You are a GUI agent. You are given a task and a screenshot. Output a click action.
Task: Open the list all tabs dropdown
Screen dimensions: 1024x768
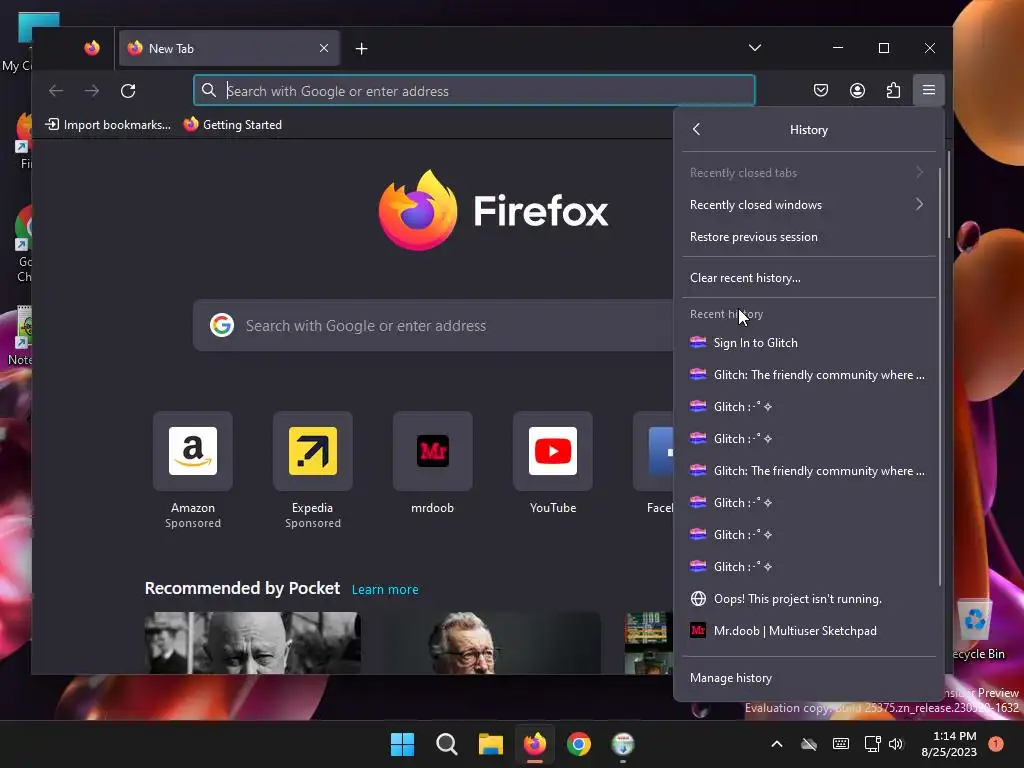[755, 48]
